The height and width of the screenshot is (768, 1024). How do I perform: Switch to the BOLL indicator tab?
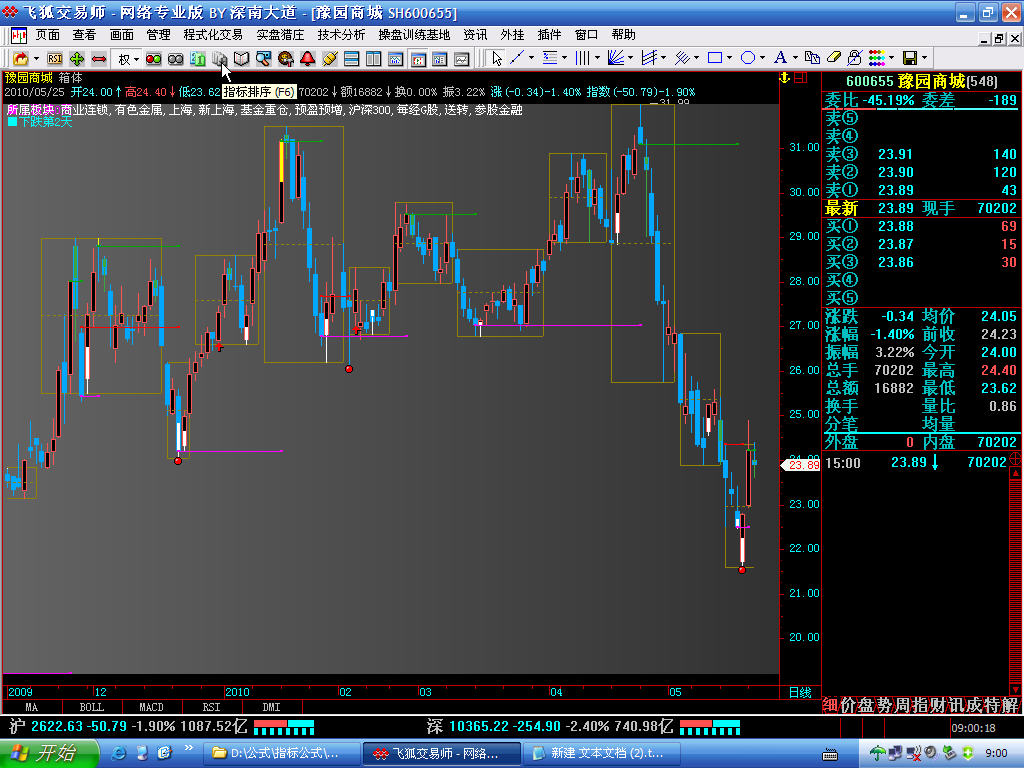point(91,707)
